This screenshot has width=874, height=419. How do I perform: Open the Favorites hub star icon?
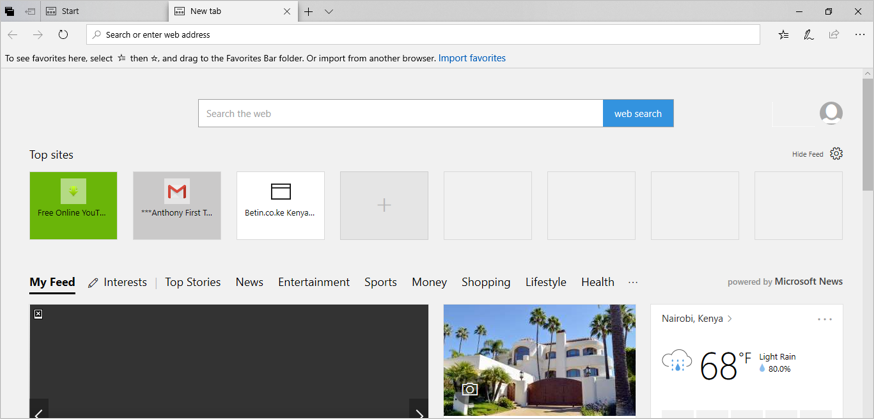(783, 35)
